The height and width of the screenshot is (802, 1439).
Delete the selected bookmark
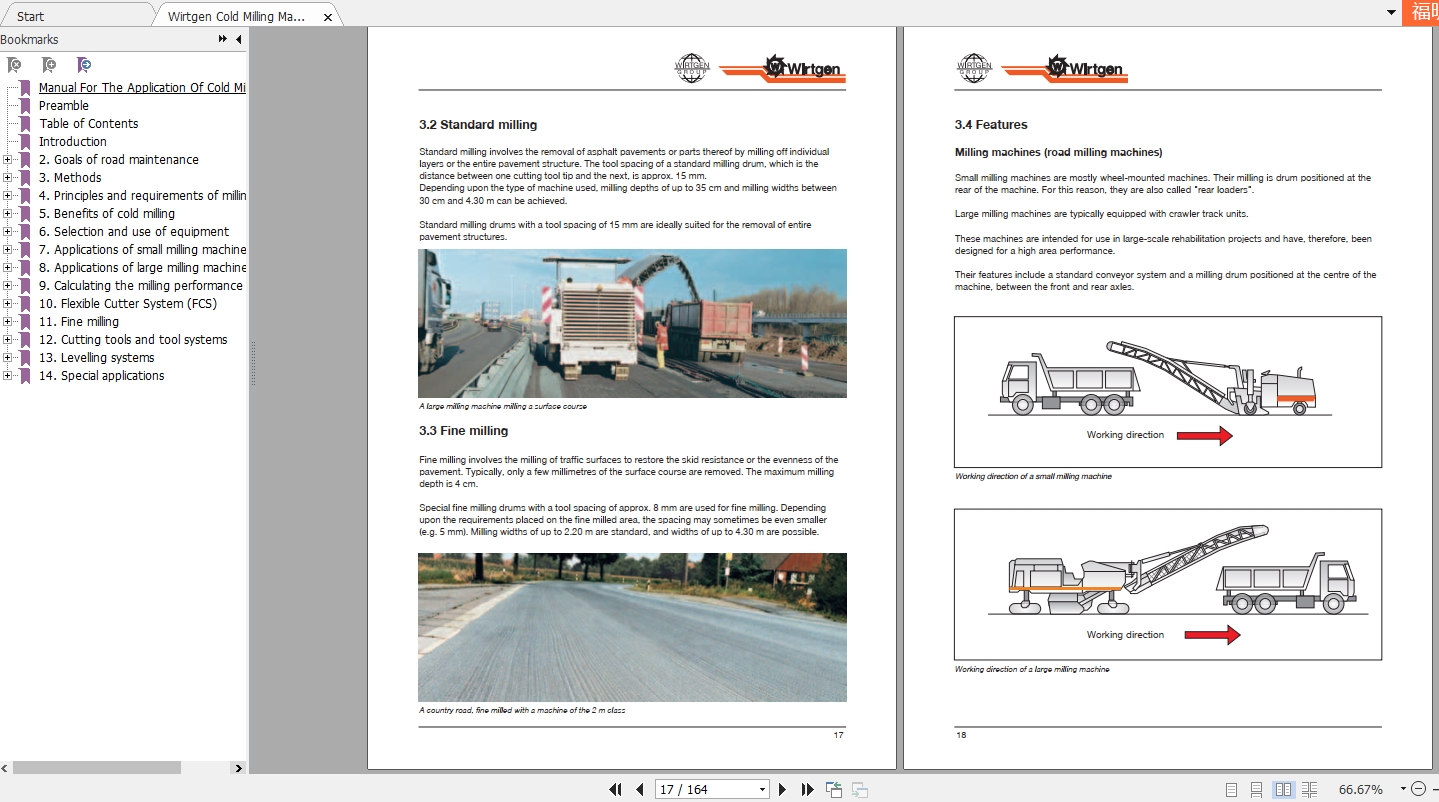[14, 65]
